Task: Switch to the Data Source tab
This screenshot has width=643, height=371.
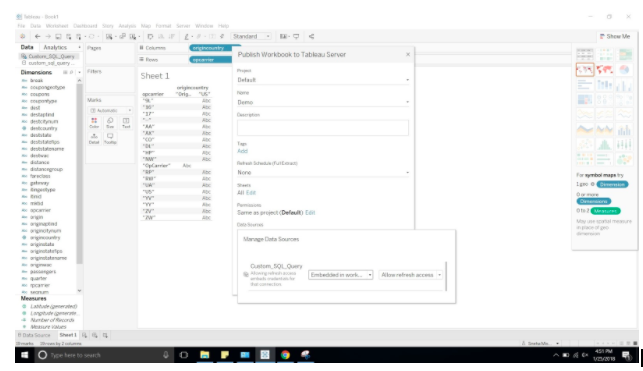Action: point(34,335)
